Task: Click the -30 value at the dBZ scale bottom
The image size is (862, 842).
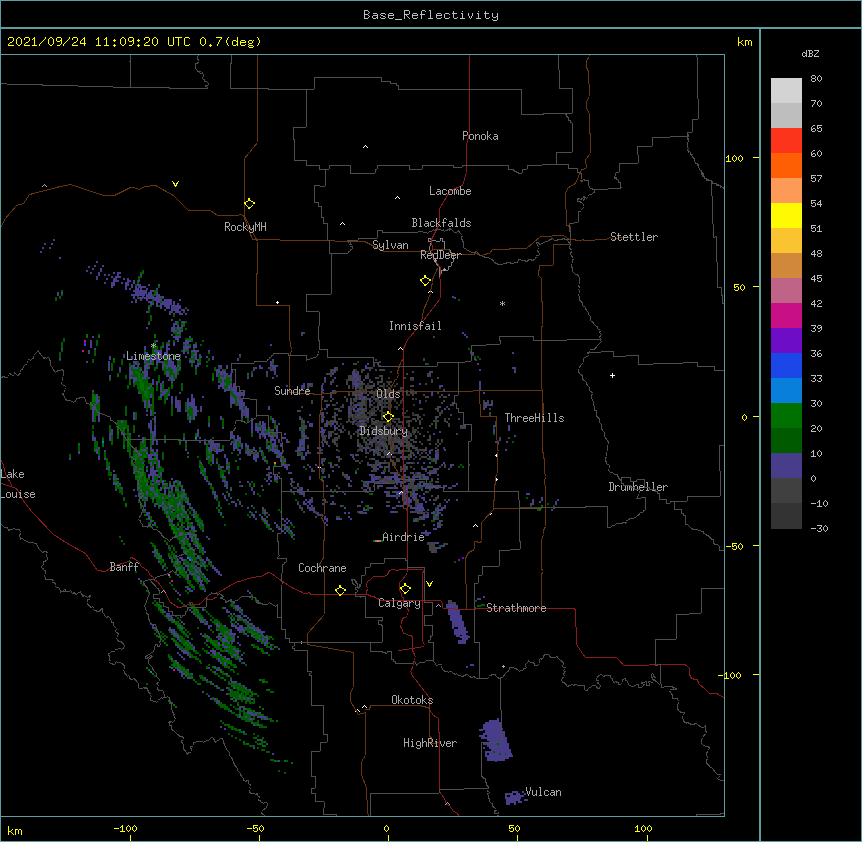Action: click(x=819, y=528)
